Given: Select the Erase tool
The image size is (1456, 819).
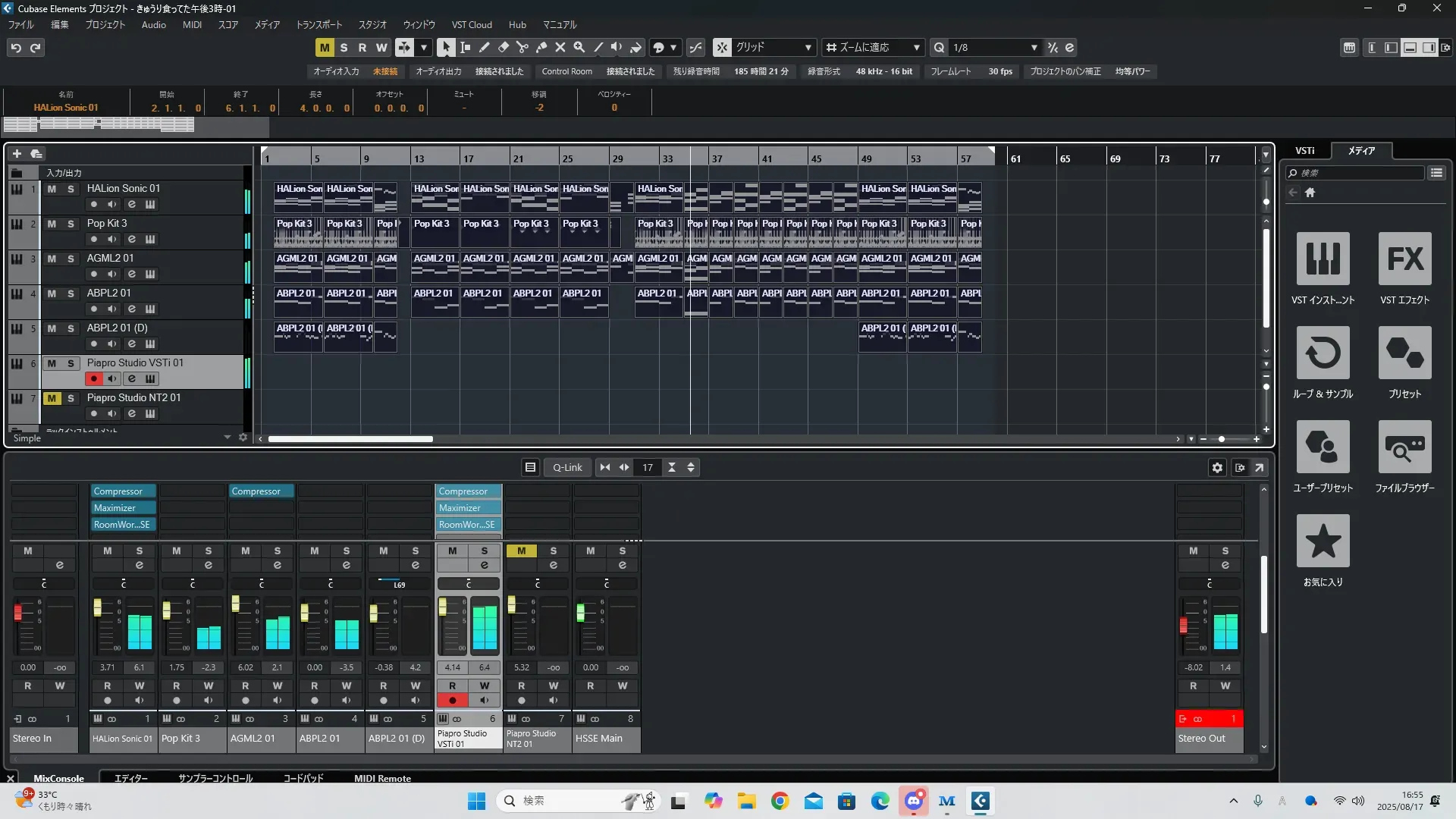Looking at the screenshot, I should click(x=503, y=47).
